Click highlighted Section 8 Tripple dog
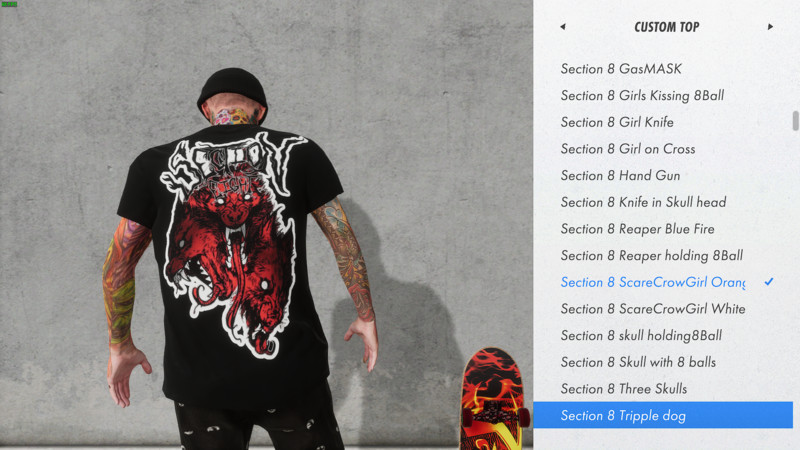This screenshot has height=450, width=800. pos(663,415)
